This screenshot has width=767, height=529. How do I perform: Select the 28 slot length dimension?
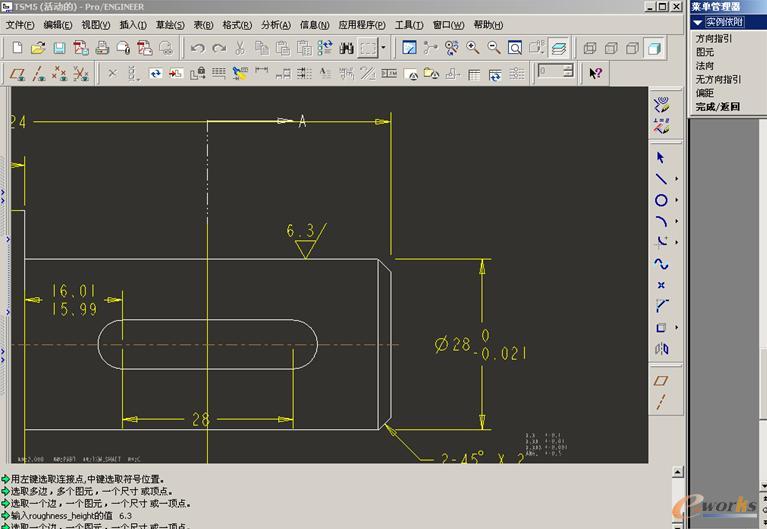tap(201, 419)
